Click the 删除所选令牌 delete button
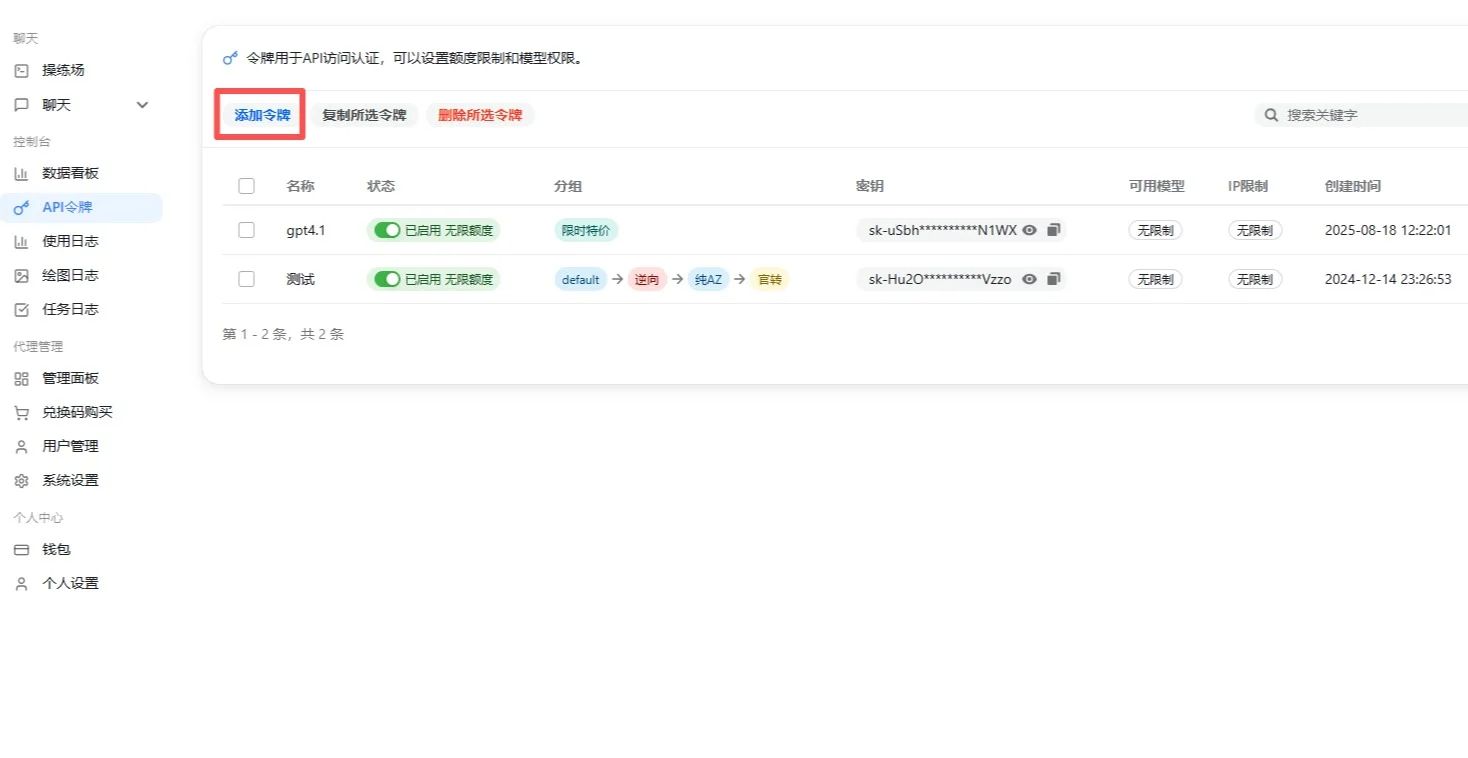 (480, 114)
